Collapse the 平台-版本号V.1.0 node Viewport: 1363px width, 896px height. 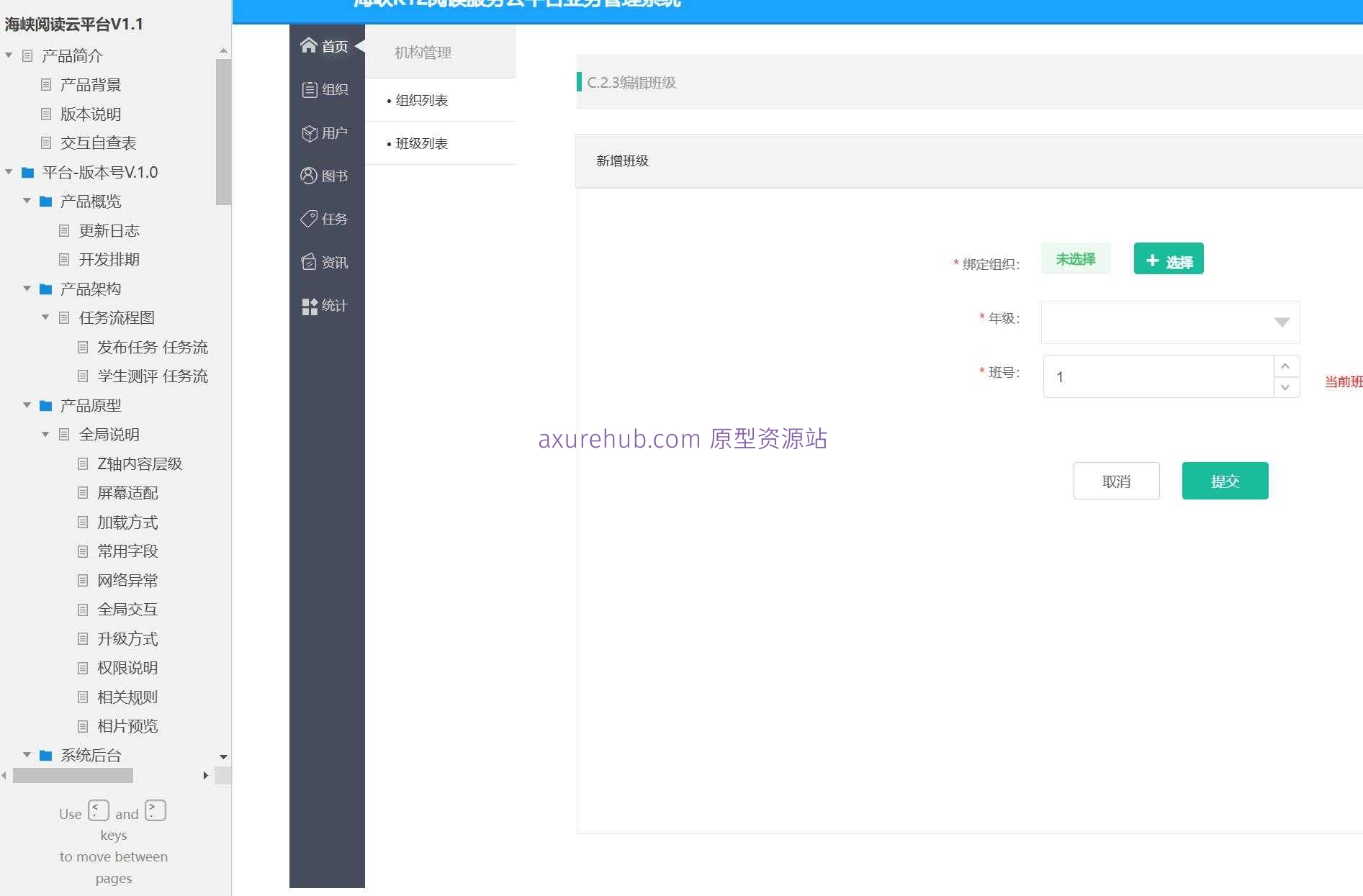tap(9, 172)
